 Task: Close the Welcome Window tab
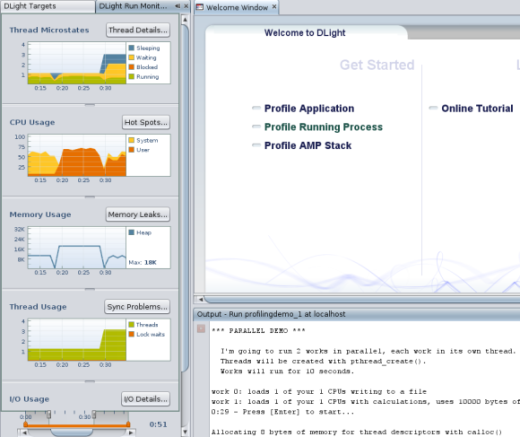[274, 7]
